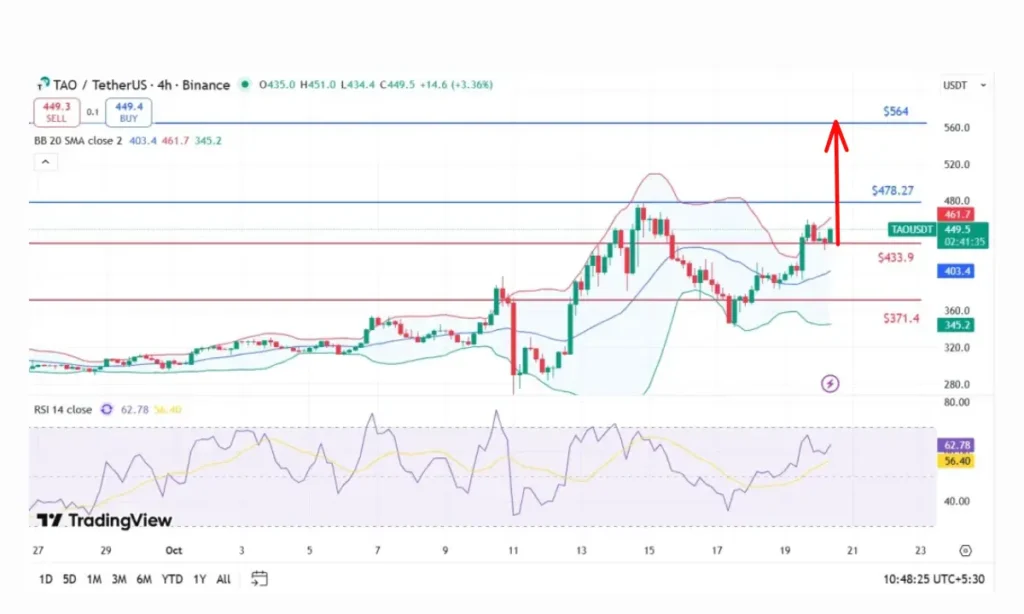Click the TAO symbol logo icon

(42, 85)
